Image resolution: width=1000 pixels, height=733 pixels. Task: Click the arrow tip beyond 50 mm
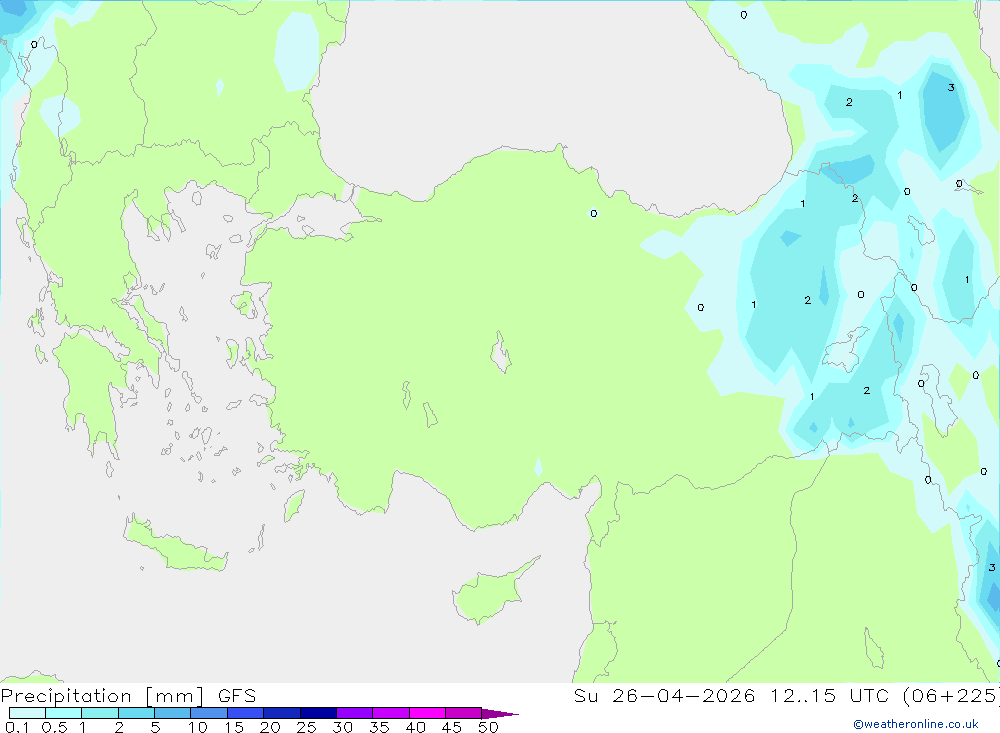coord(500,713)
